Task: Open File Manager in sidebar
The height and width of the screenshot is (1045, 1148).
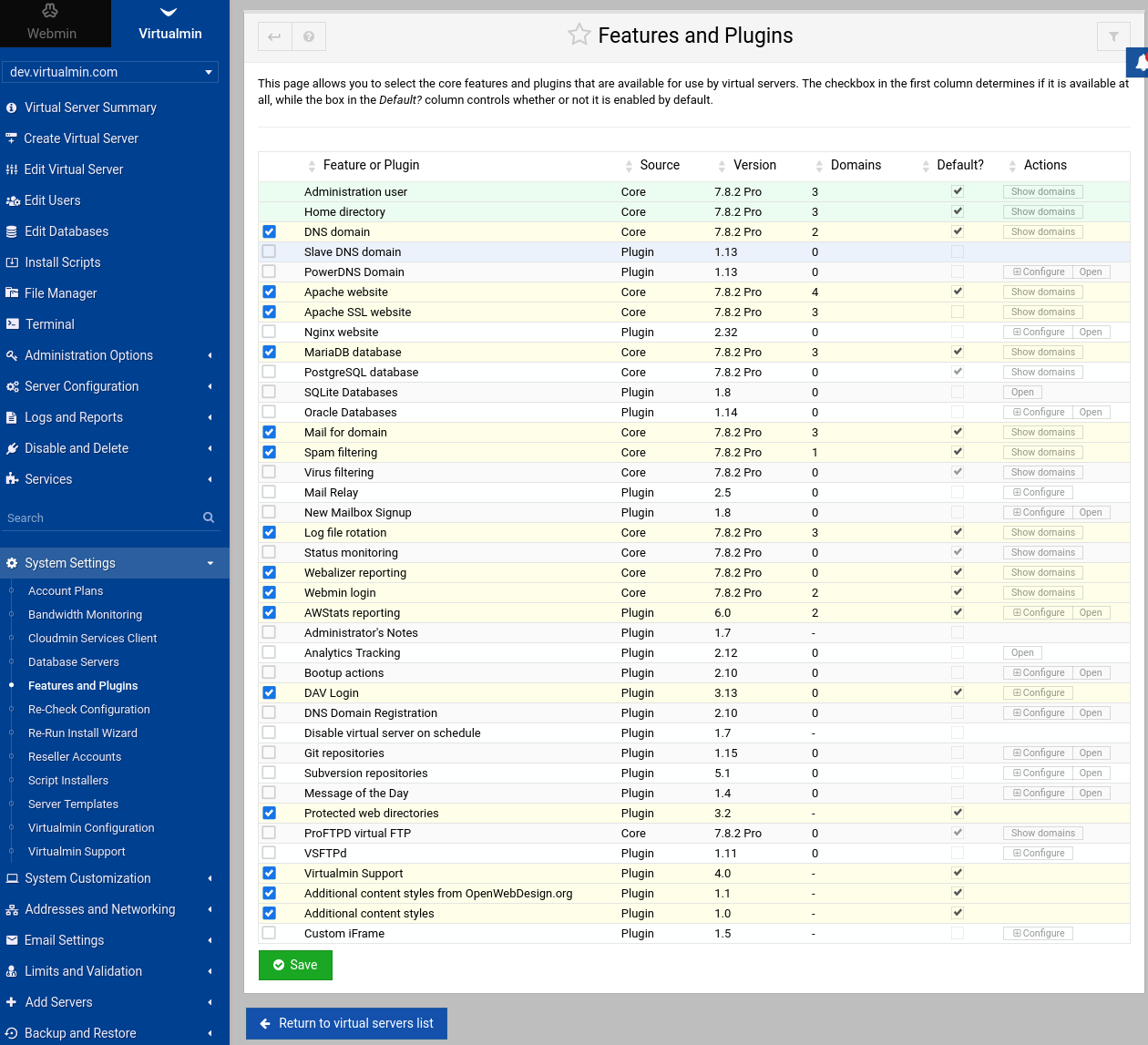Action: (60, 293)
